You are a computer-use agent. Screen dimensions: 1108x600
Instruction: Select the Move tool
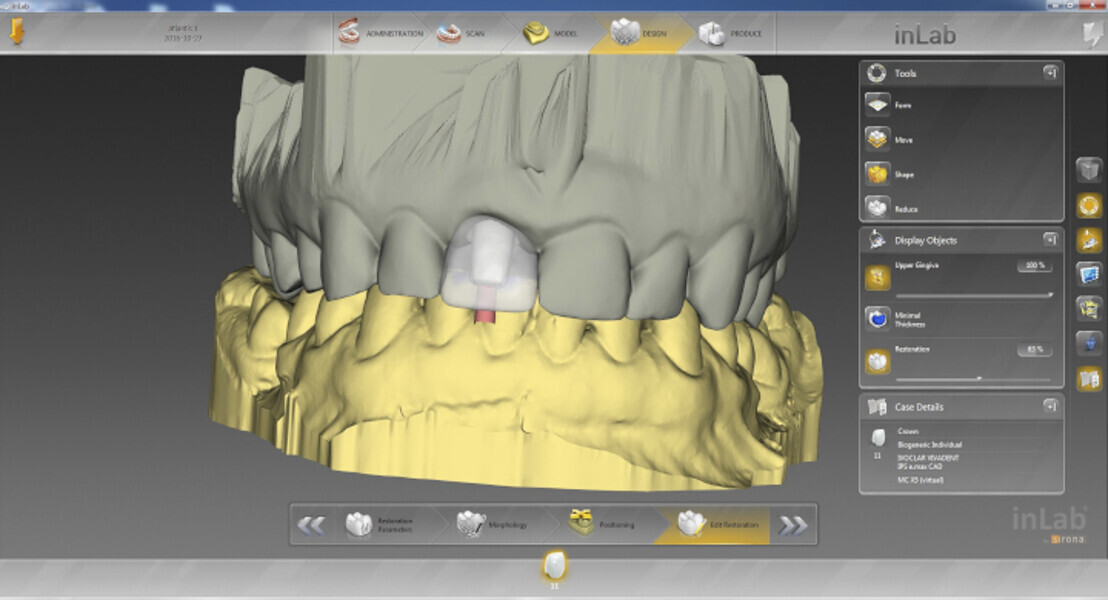click(x=878, y=140)
